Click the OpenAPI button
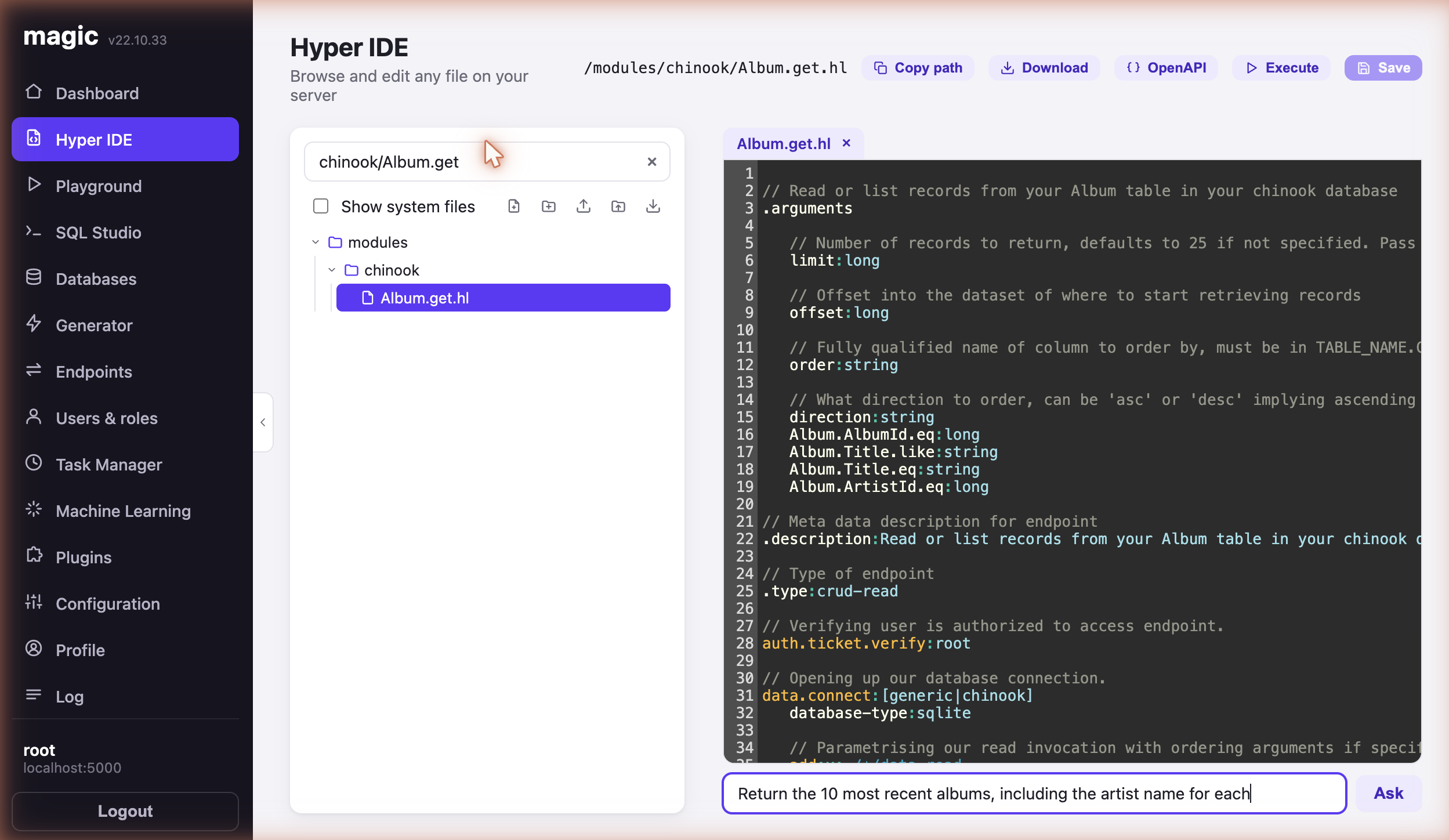 point(1166,68)
